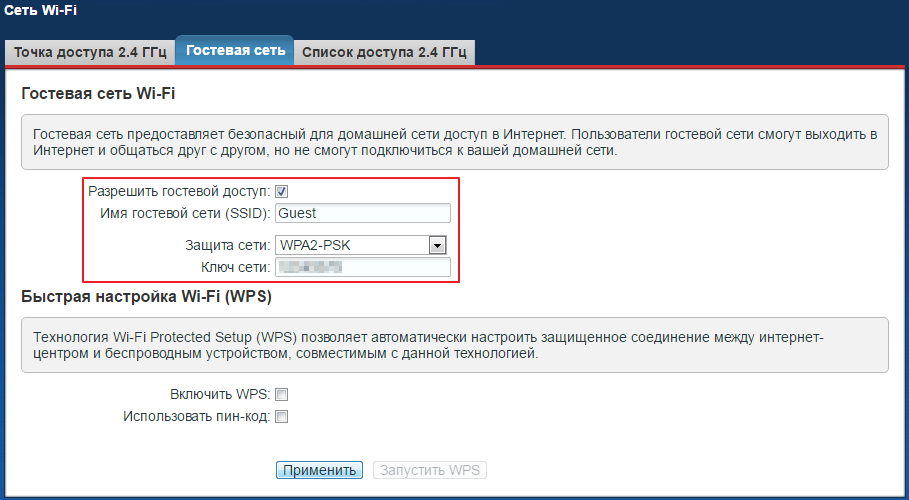Screen dimensions: 909x500
Task: Switch to Список доступа 2.4 ГГц tab
Action: (384, 51)
